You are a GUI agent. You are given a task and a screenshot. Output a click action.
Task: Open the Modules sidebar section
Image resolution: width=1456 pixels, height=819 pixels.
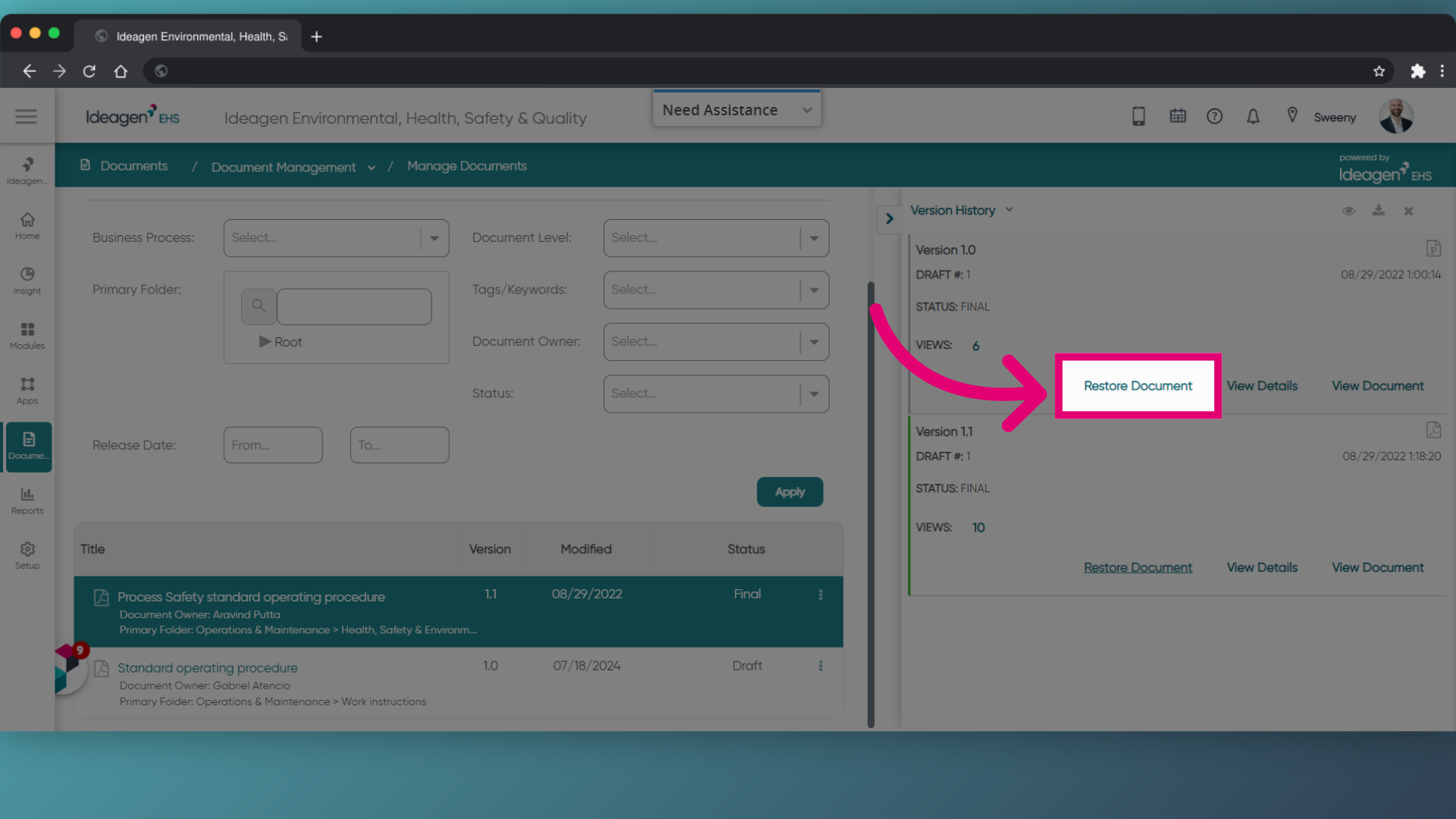tap(27, 336)
